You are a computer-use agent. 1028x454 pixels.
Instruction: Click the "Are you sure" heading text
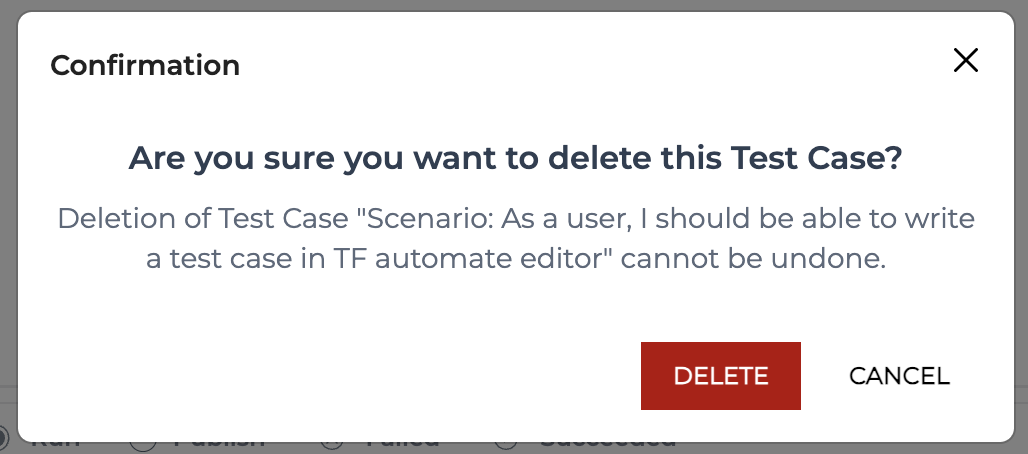(x=515, y=159)
